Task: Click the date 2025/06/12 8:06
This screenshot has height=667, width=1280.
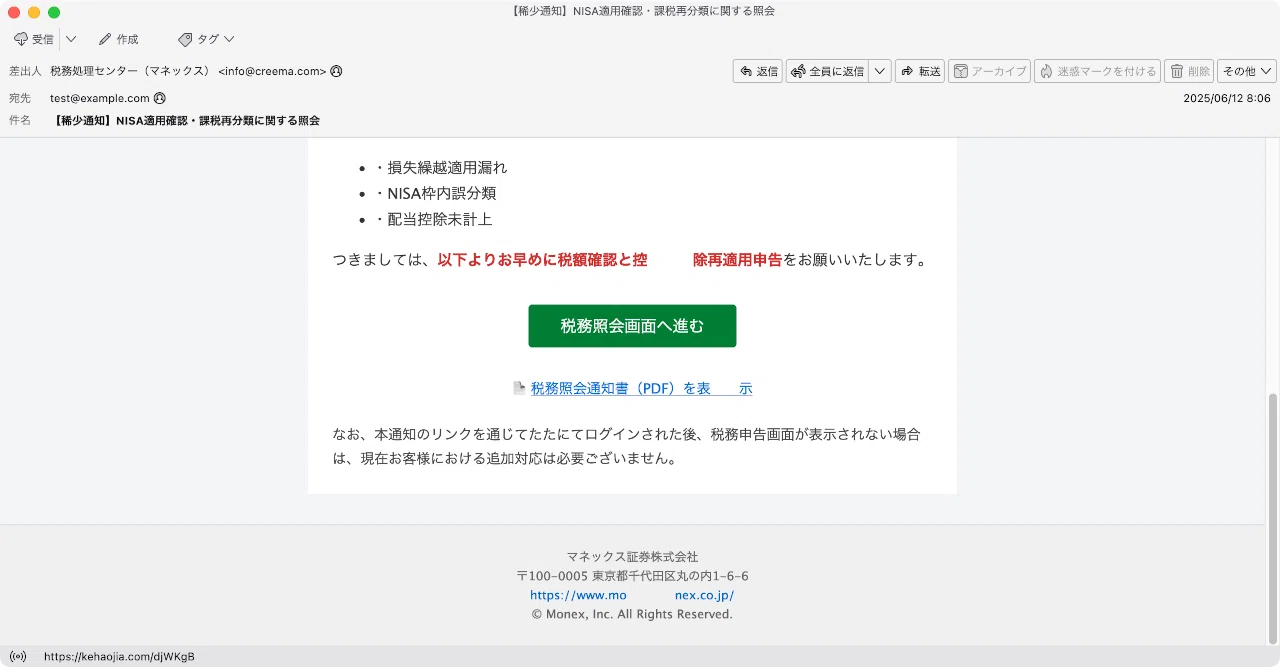Action: (x=1227, y=98)
